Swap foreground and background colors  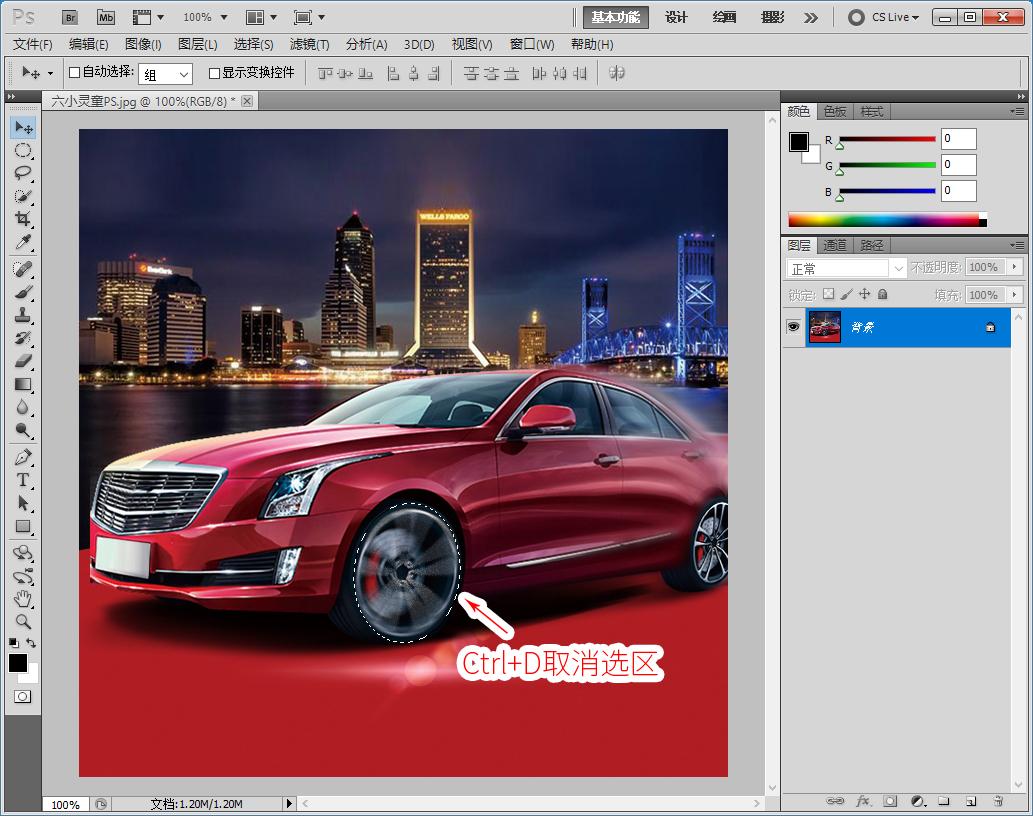31,643
